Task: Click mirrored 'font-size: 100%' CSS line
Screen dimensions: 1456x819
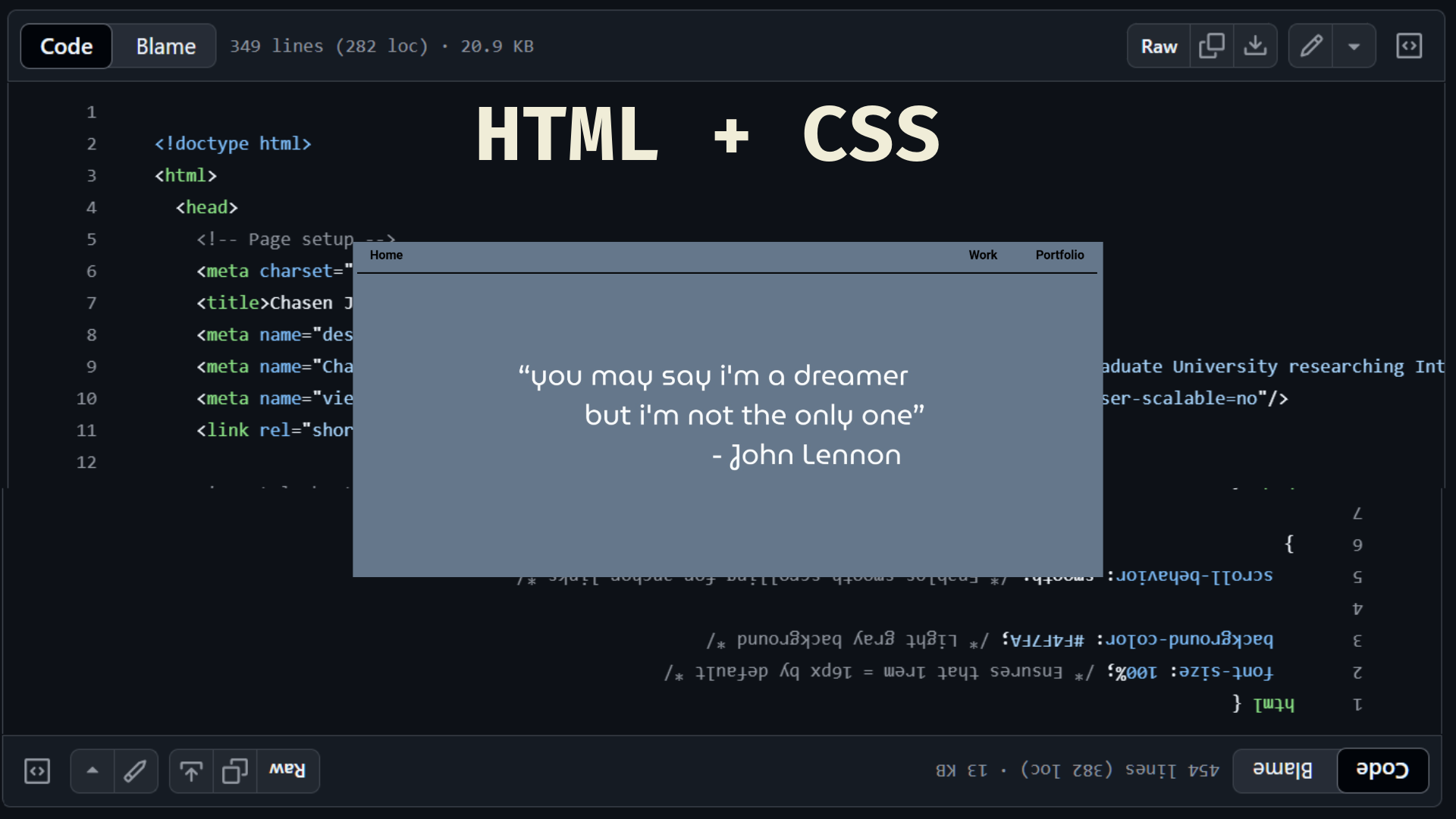Action: (x=969, y=672)
